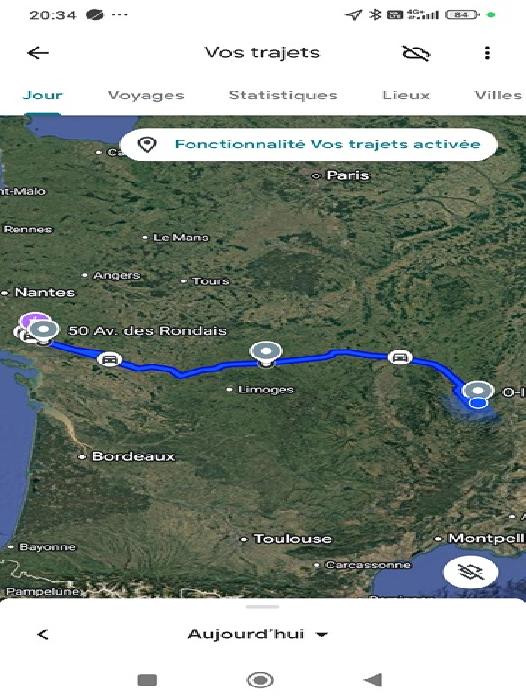Tap the Android home navigation button
The height and width of the screenshot is (700, 526).
coord(260,680)
